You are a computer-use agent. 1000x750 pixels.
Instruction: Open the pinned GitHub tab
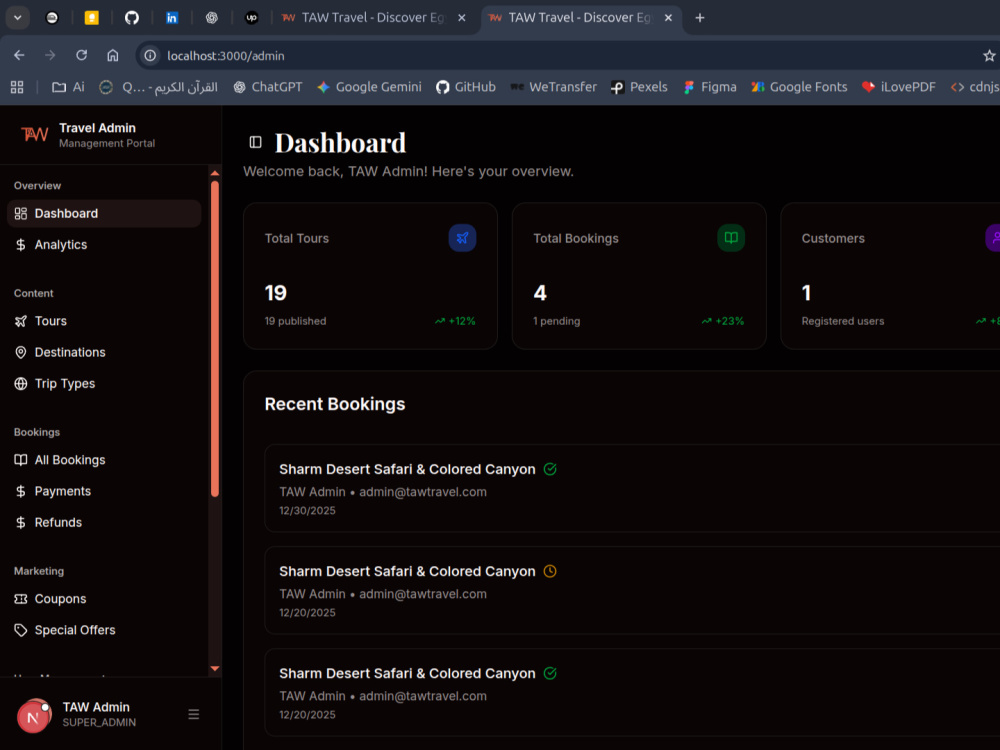pyautogui.click(x=131, y=18)
